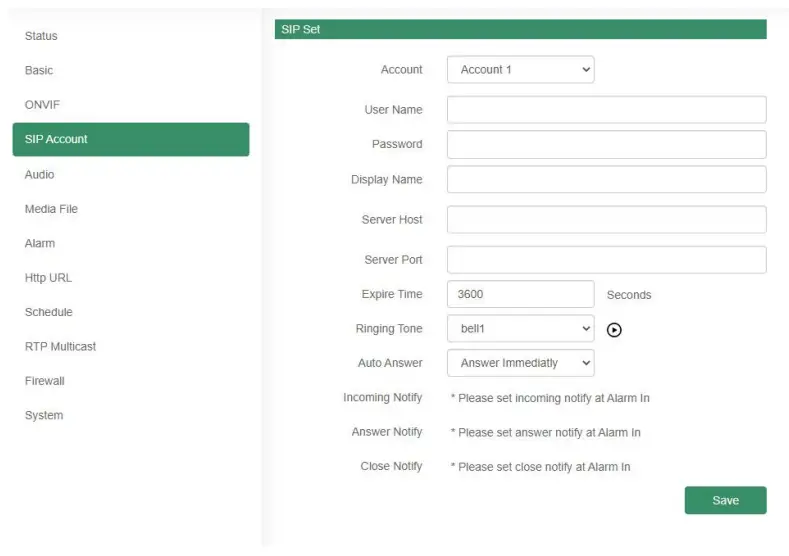Image resolution: width=789 pixels, height=556 pixels.
Task: Focus the Server Port field
Action: click(606, 260)
